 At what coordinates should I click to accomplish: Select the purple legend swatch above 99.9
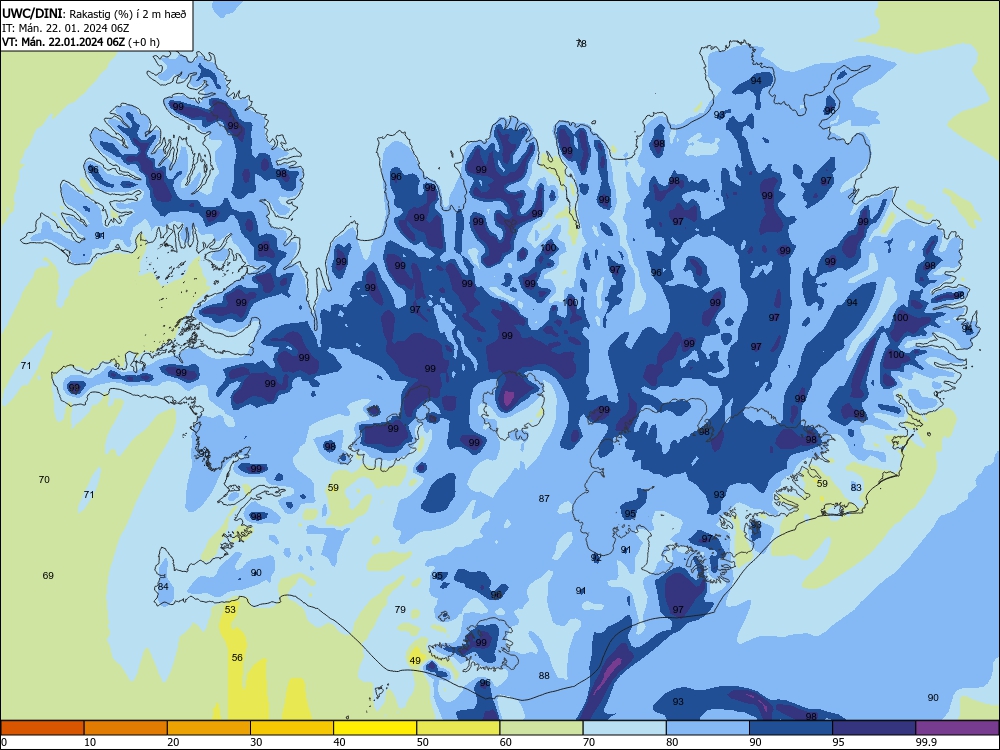[957, 728]
